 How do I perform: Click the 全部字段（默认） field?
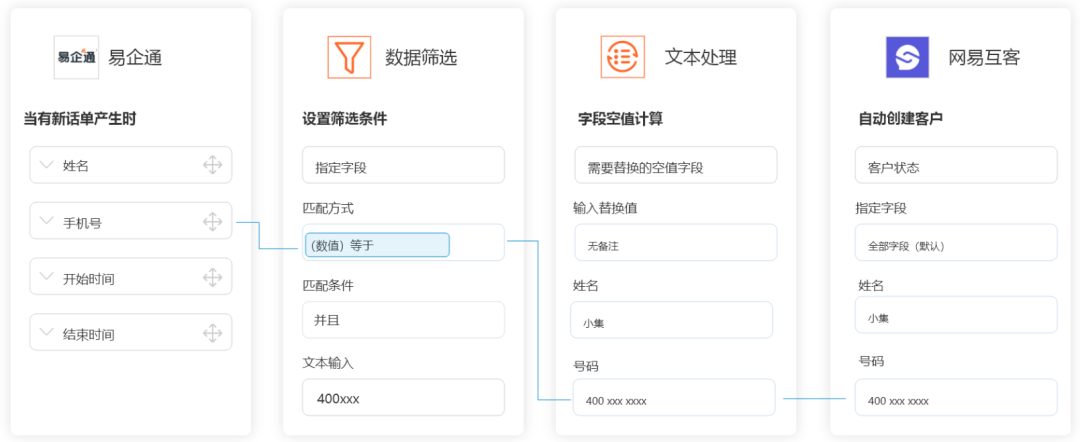[x=956, y=243]
